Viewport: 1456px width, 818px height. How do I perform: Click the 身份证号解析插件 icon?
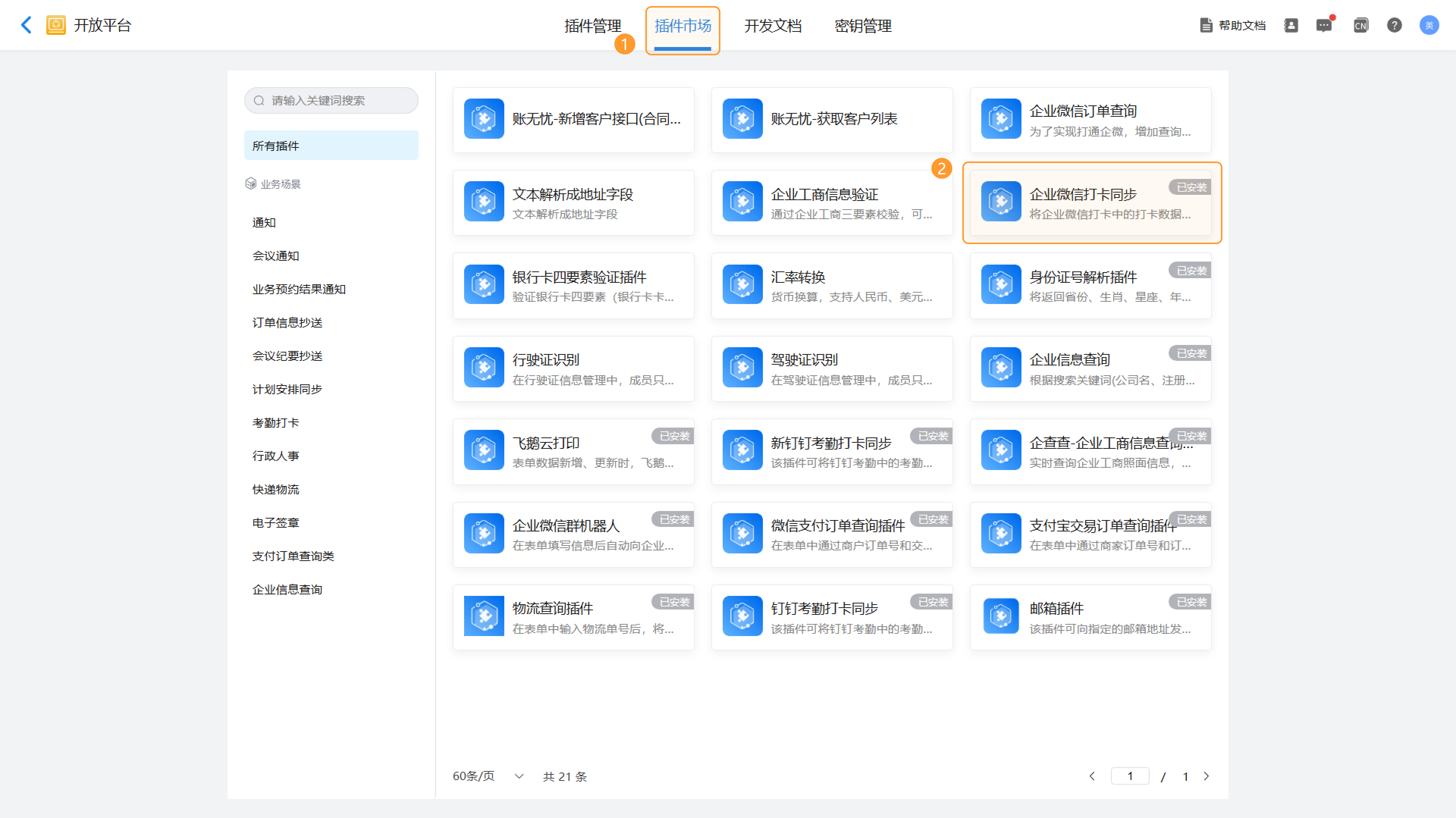(x=1001, y=284)
